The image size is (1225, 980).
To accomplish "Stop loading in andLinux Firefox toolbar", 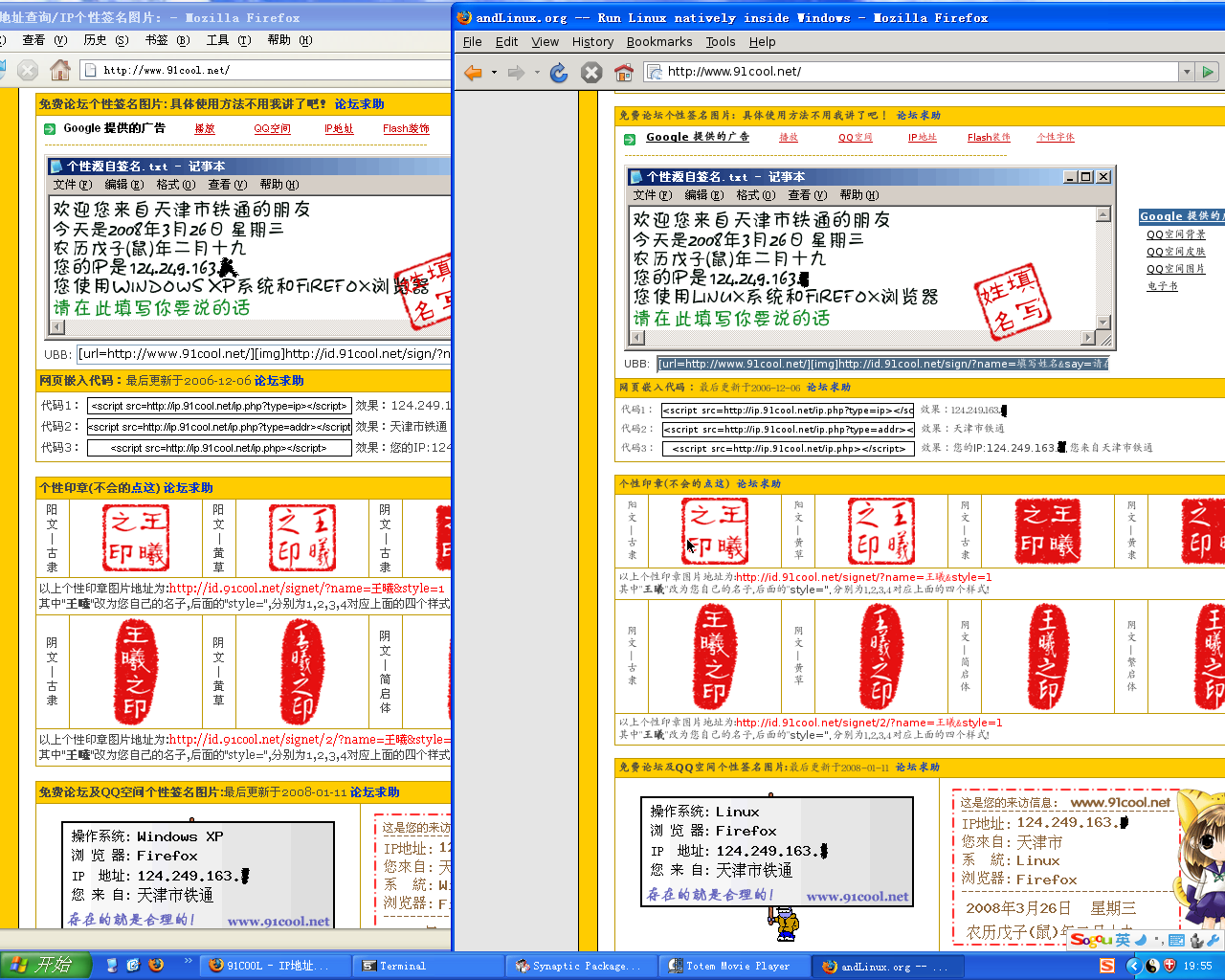I will 591,72.
